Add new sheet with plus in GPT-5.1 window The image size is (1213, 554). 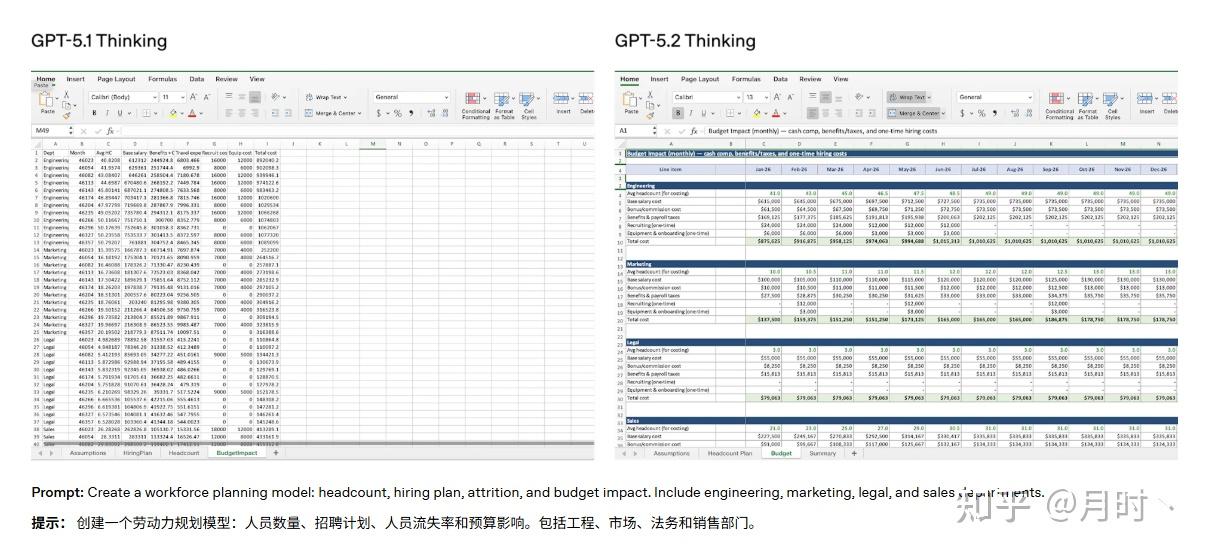[276, 453]
